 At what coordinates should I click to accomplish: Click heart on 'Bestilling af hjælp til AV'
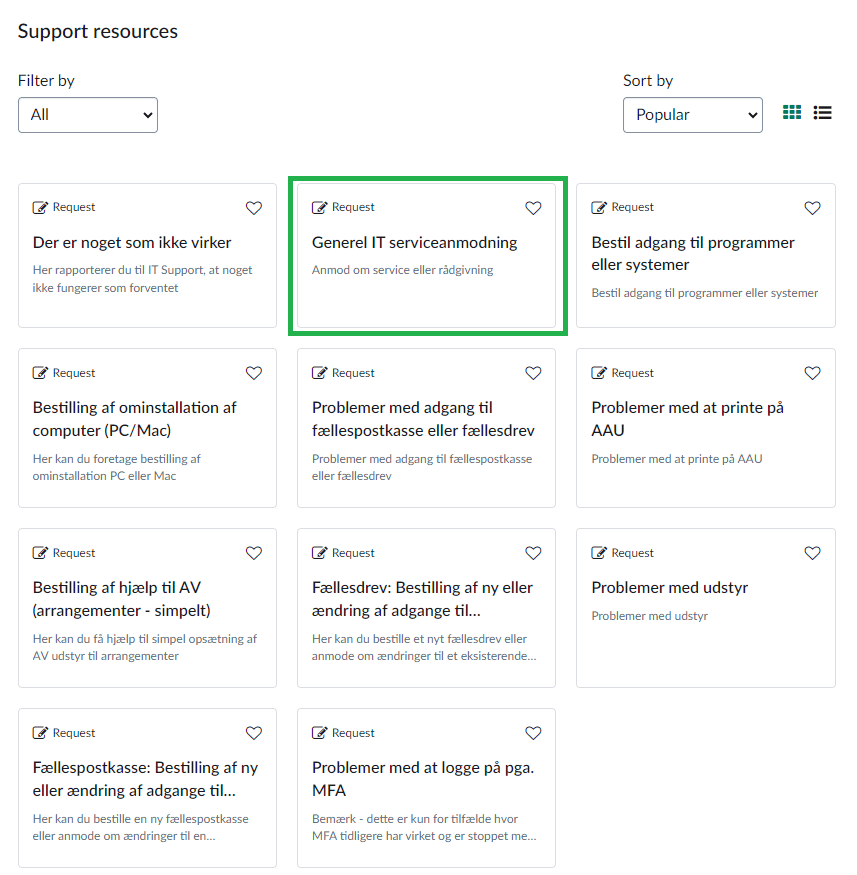click(254, 553)
